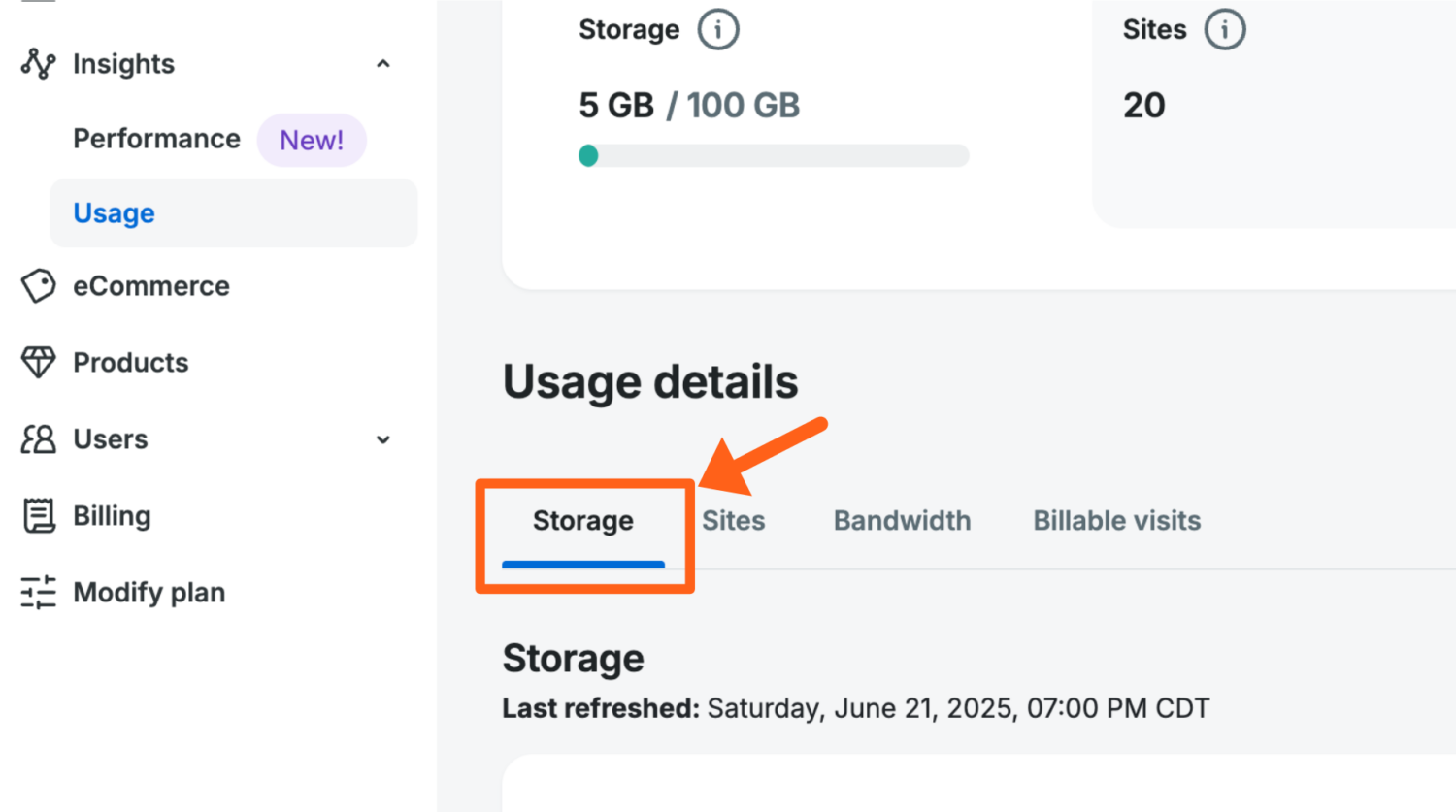This screenshot has width=1456, height=812.
Task: Open Users via its people icon
Action: [x=37, y=438]
